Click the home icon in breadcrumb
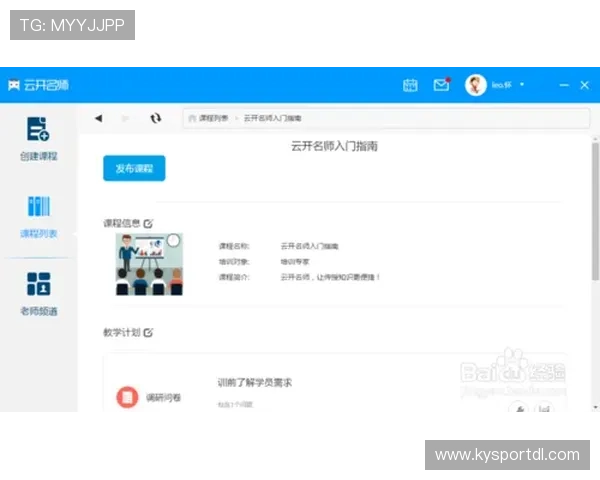Screen dimensions: 600x480 pos(192,118)
